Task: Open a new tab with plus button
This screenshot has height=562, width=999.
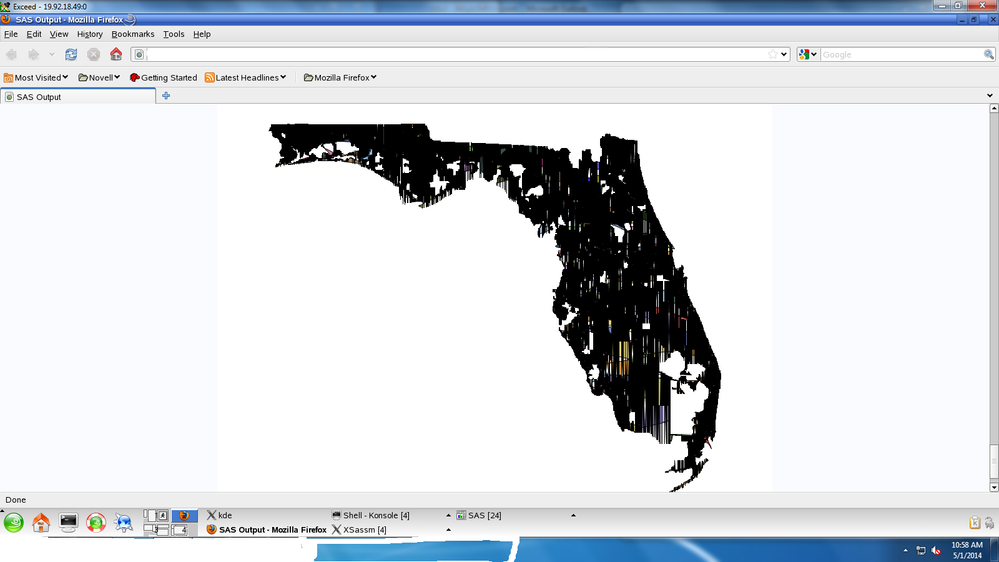Action: (166, 96)
